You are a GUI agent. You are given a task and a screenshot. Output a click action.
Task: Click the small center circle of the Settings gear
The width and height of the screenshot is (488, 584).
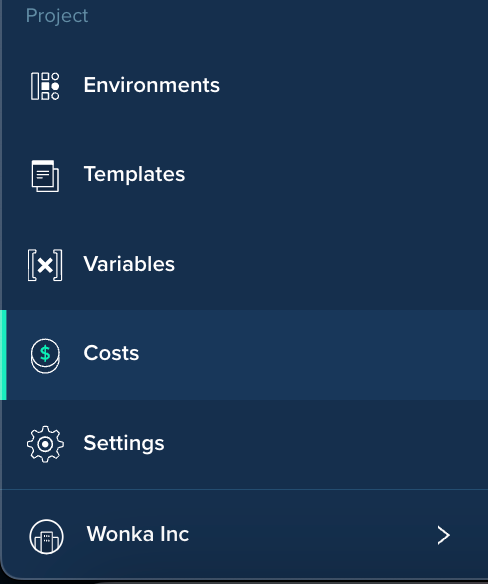pyautogui.click(x=45, y=444)
